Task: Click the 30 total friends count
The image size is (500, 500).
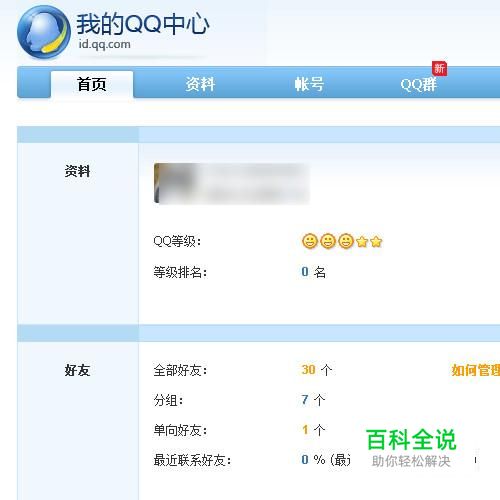Action: pos(308,370)
